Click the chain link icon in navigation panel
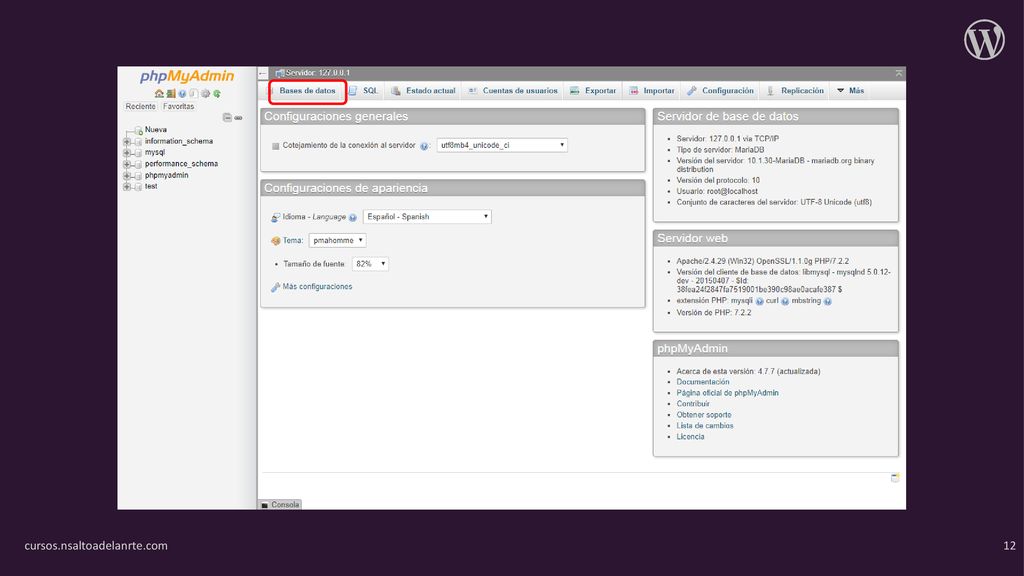 tap(238, 118)
